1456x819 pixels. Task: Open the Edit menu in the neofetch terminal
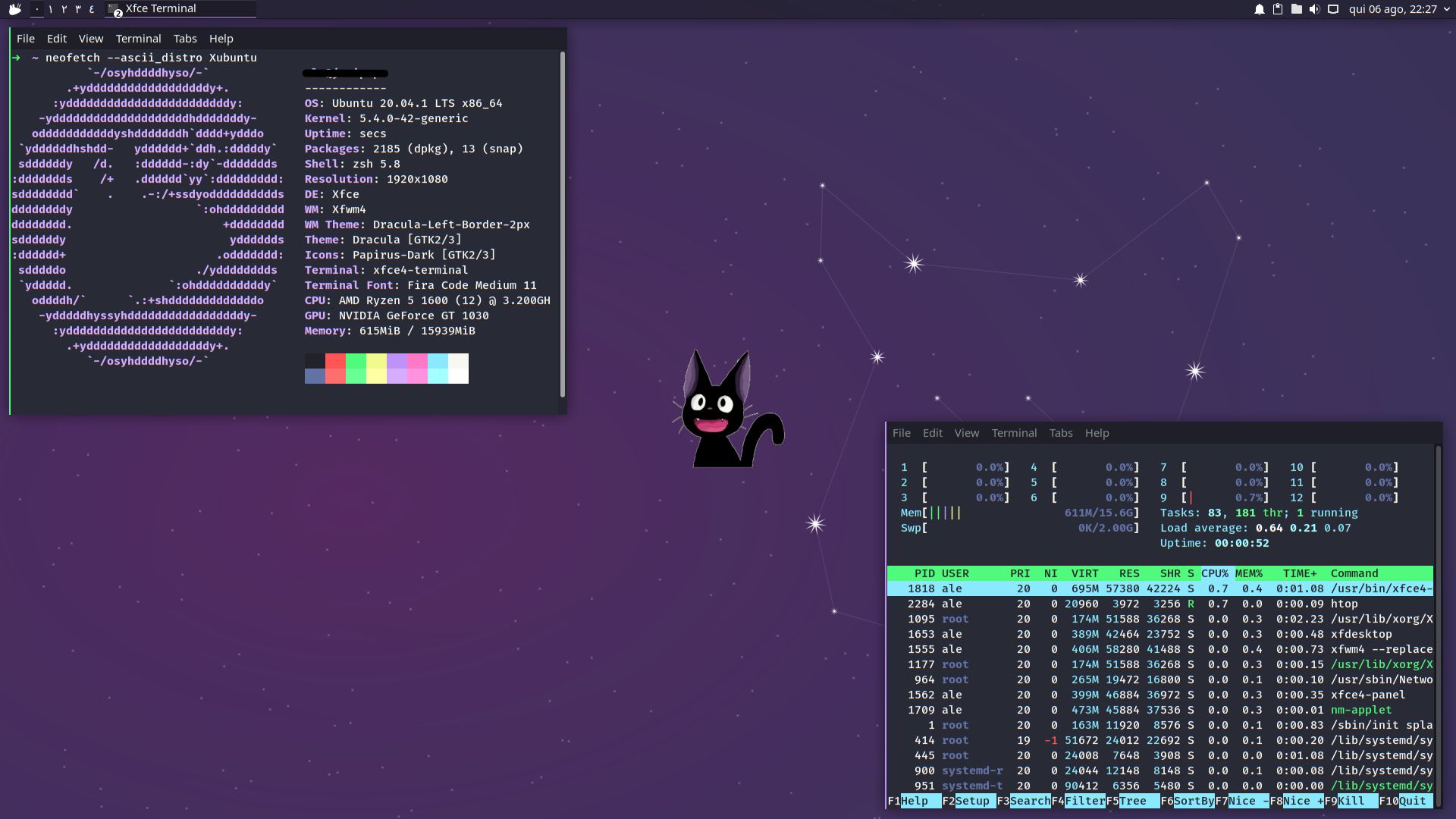pyautogui.click(x=56, y=38)
